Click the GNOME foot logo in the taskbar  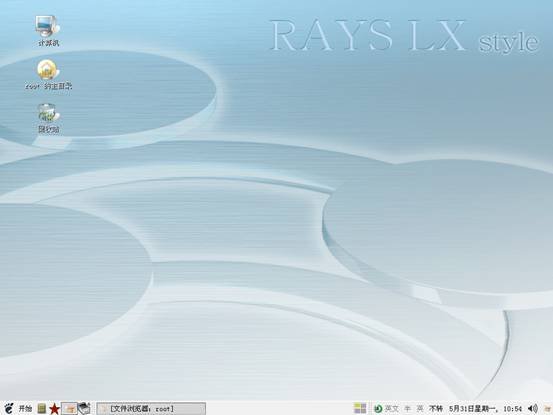pos(8,409)
